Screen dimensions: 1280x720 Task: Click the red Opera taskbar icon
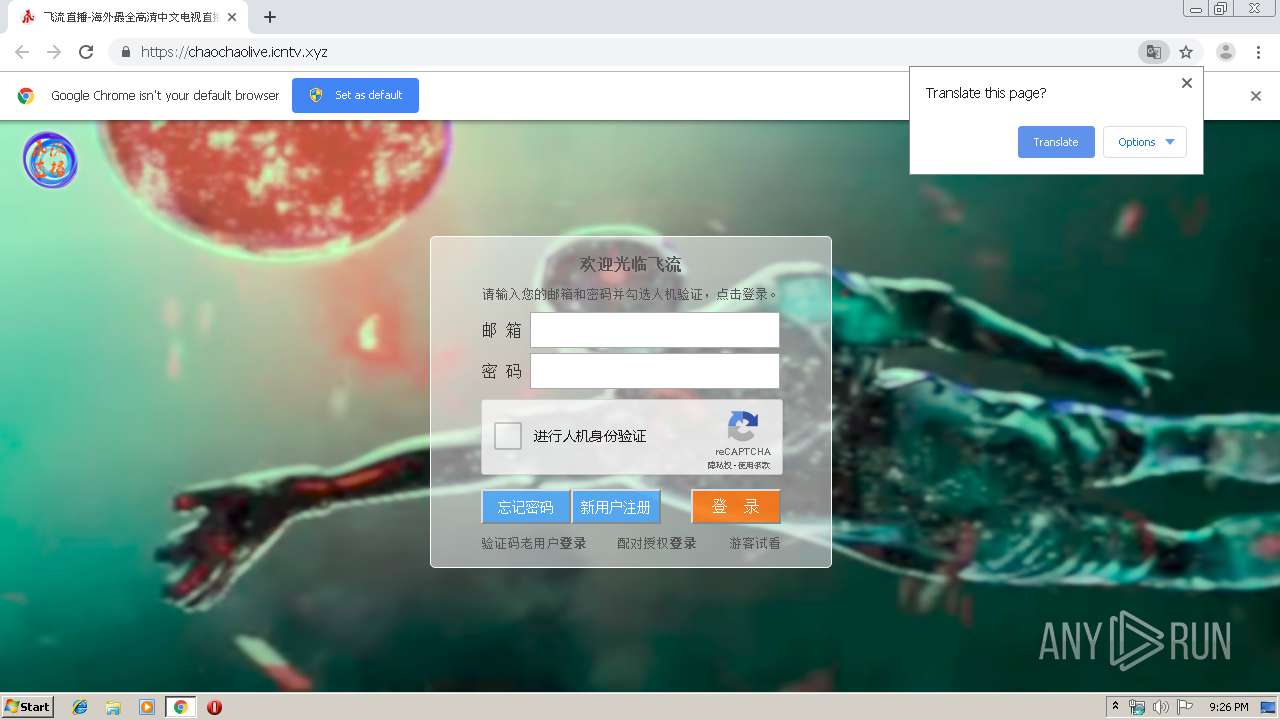[x=214, y=707]
